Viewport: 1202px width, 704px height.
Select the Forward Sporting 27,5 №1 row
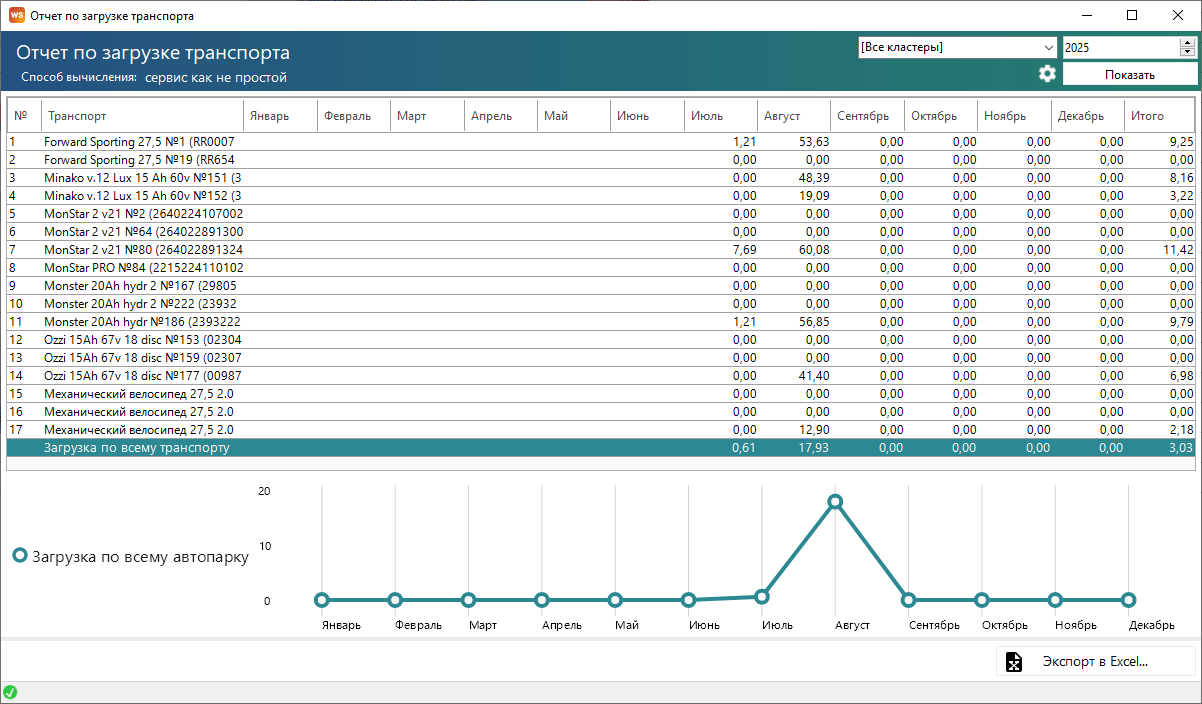(x=139, y=142)
